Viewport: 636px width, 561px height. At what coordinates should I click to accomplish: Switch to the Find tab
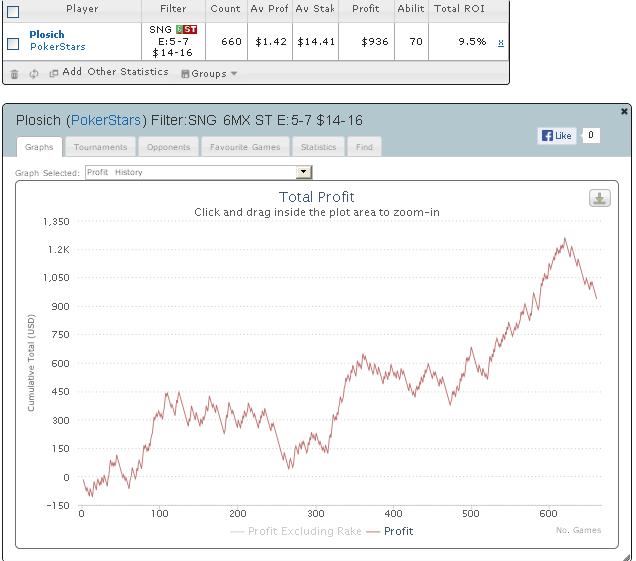[364, 147]
